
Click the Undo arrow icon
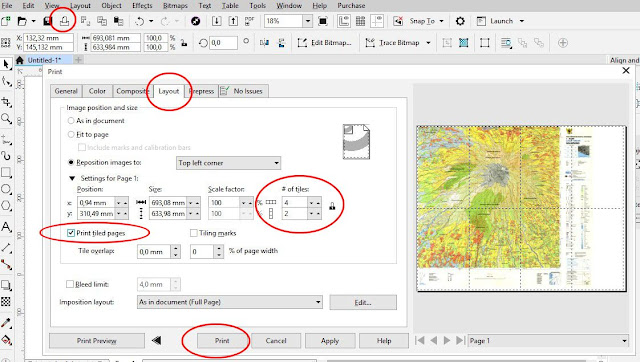[140, 21]
